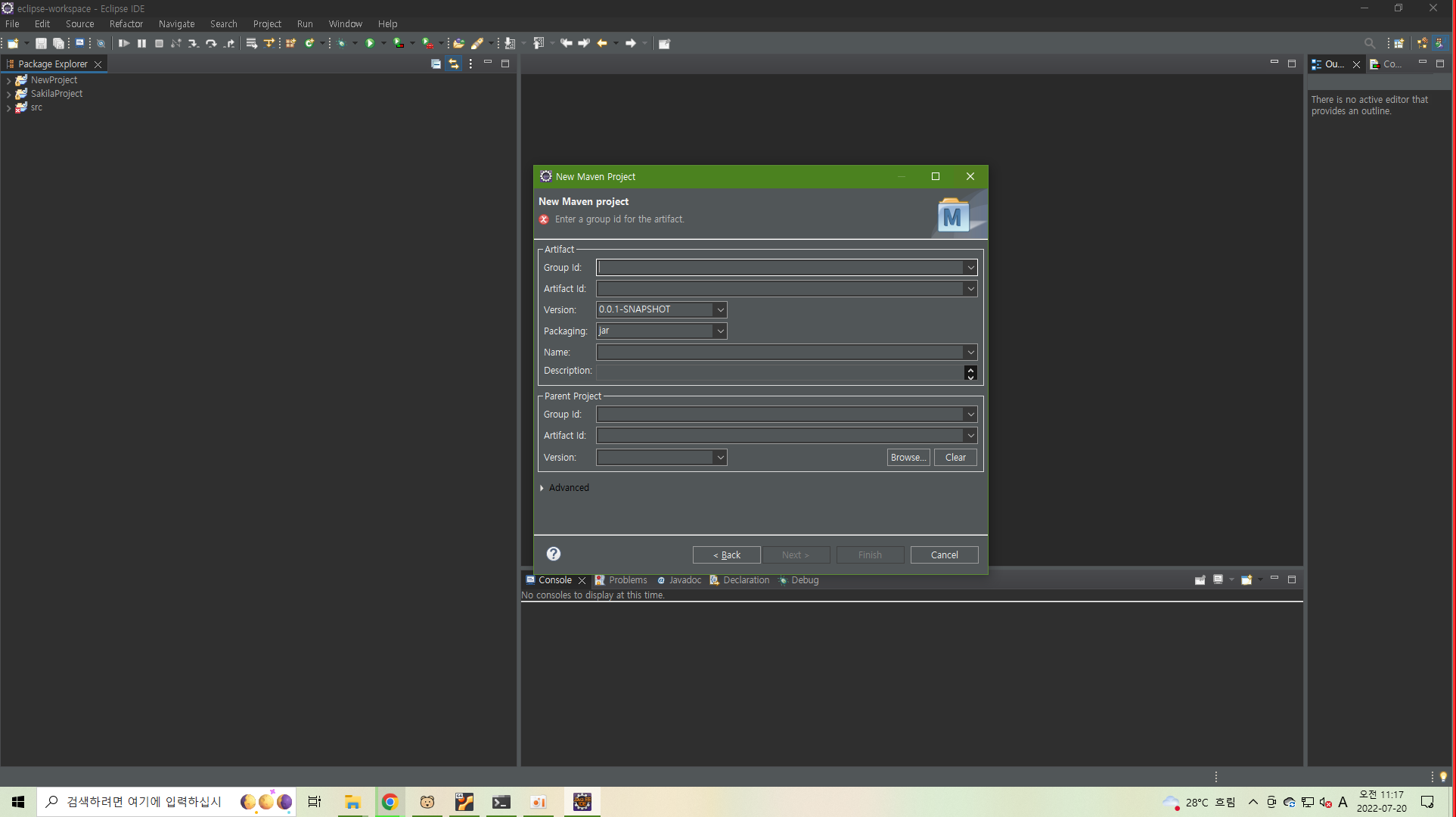Click the toolbar search magnifier icon
This screenshot has height=817, width=1456.
1369,43
